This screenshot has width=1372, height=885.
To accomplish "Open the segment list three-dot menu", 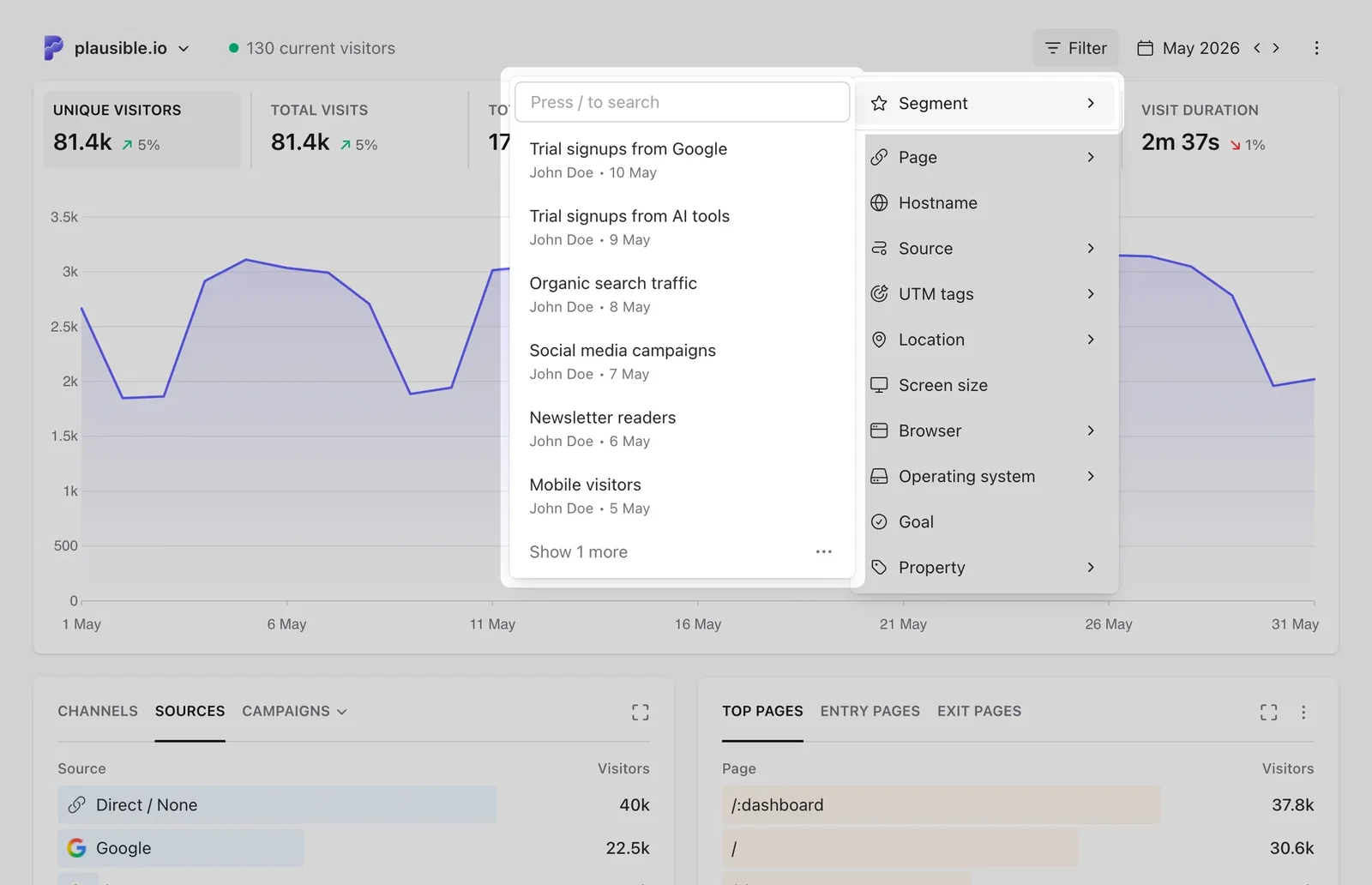I will [824, 551].
